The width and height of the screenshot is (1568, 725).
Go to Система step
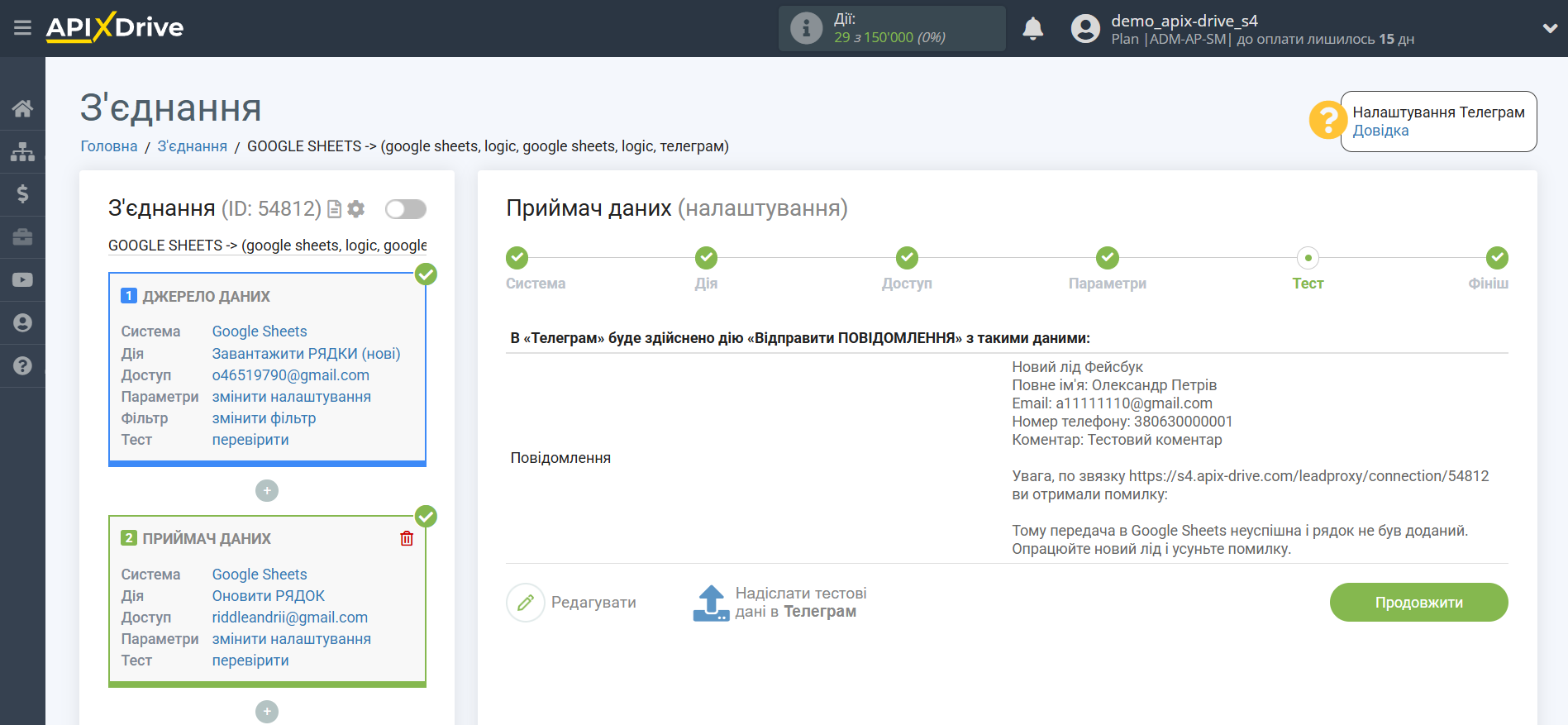pos(517,258)
